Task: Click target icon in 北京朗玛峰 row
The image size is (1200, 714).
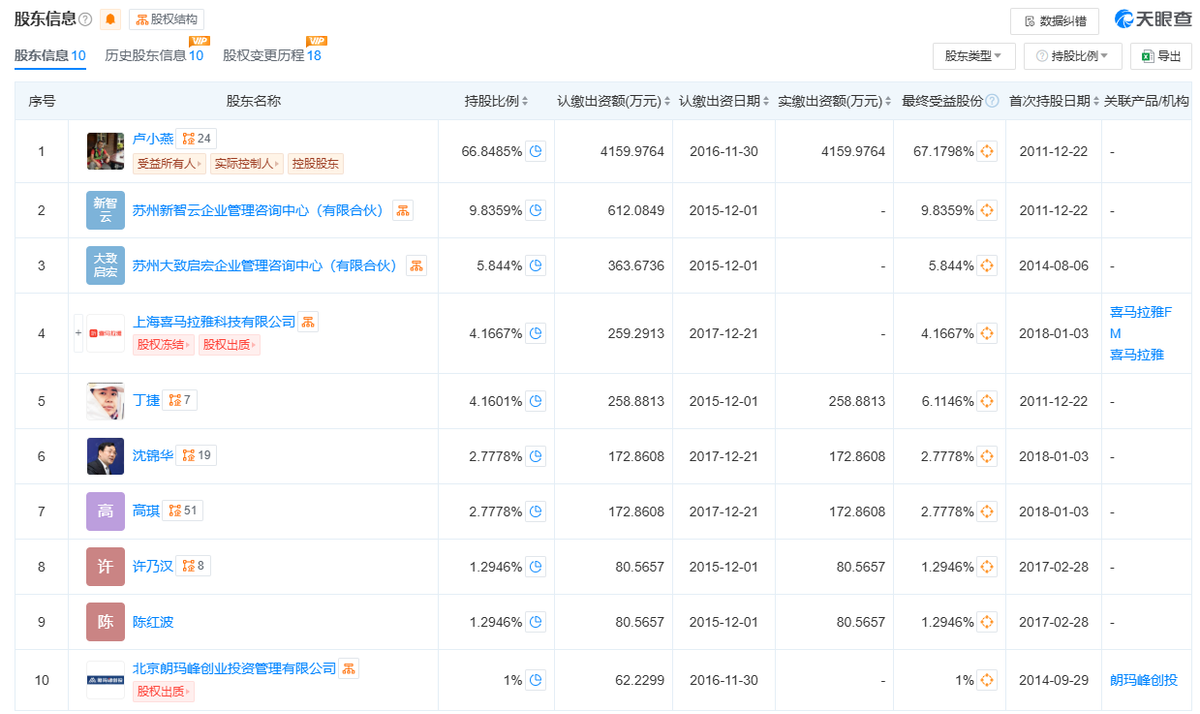Action: click(988, 680)
